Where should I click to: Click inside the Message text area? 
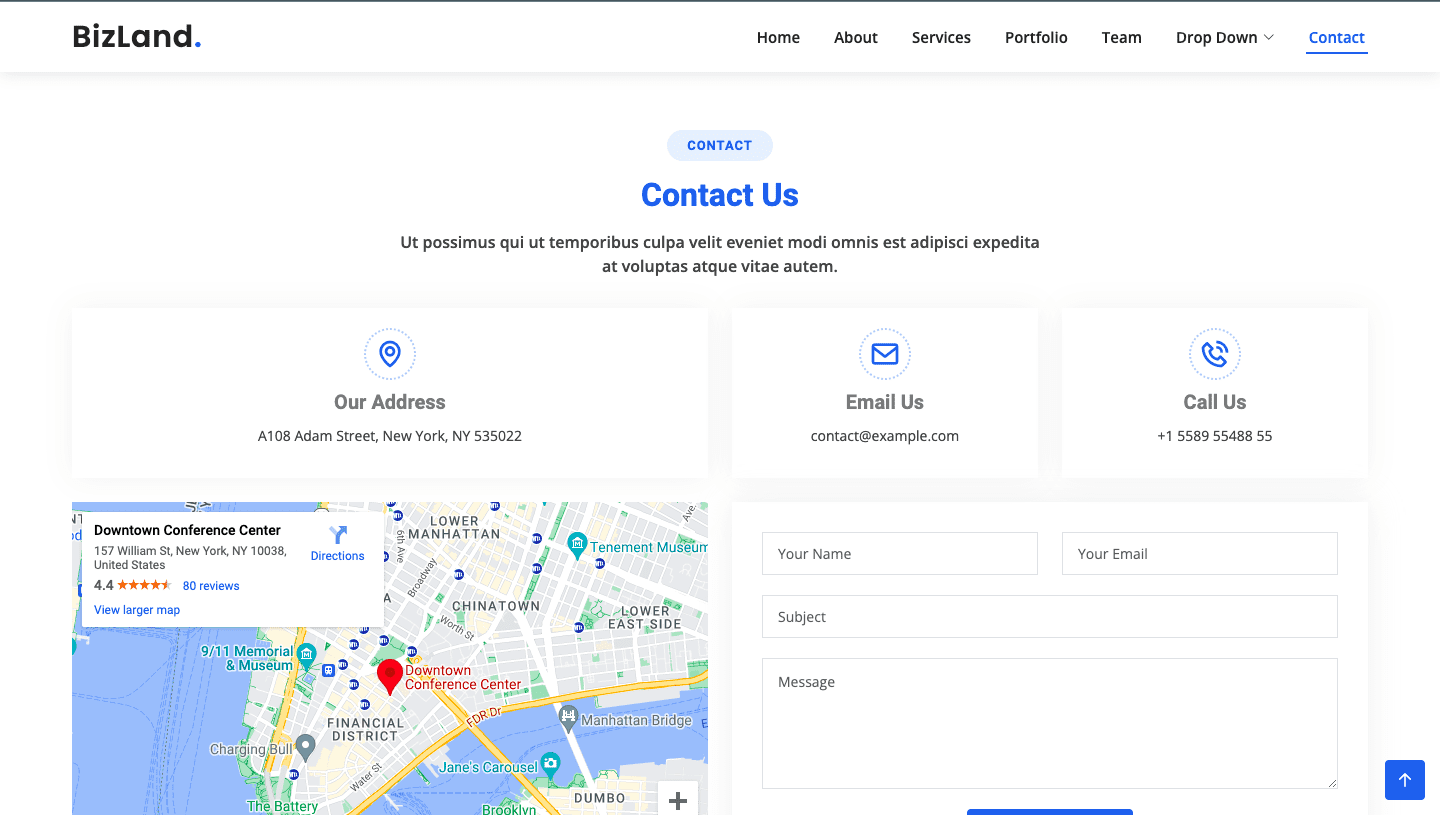[x=1050, y=723]
